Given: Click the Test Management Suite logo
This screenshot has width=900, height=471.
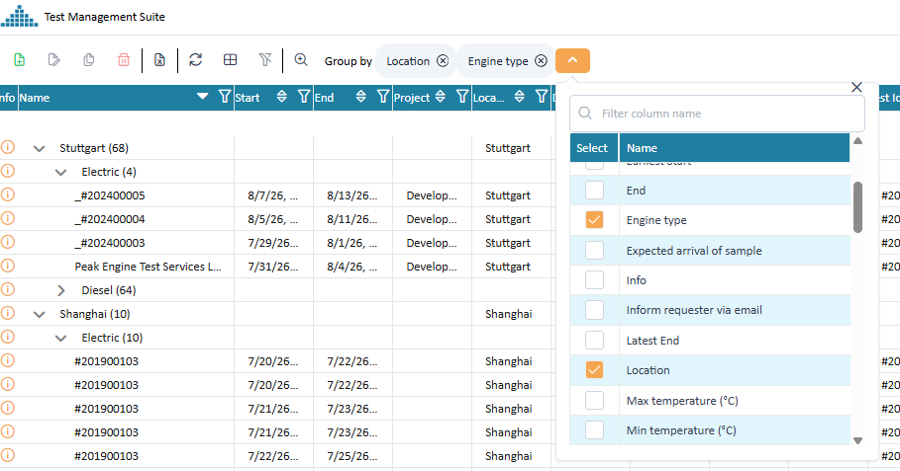Looking at the screenshot, I should point(19,16).
